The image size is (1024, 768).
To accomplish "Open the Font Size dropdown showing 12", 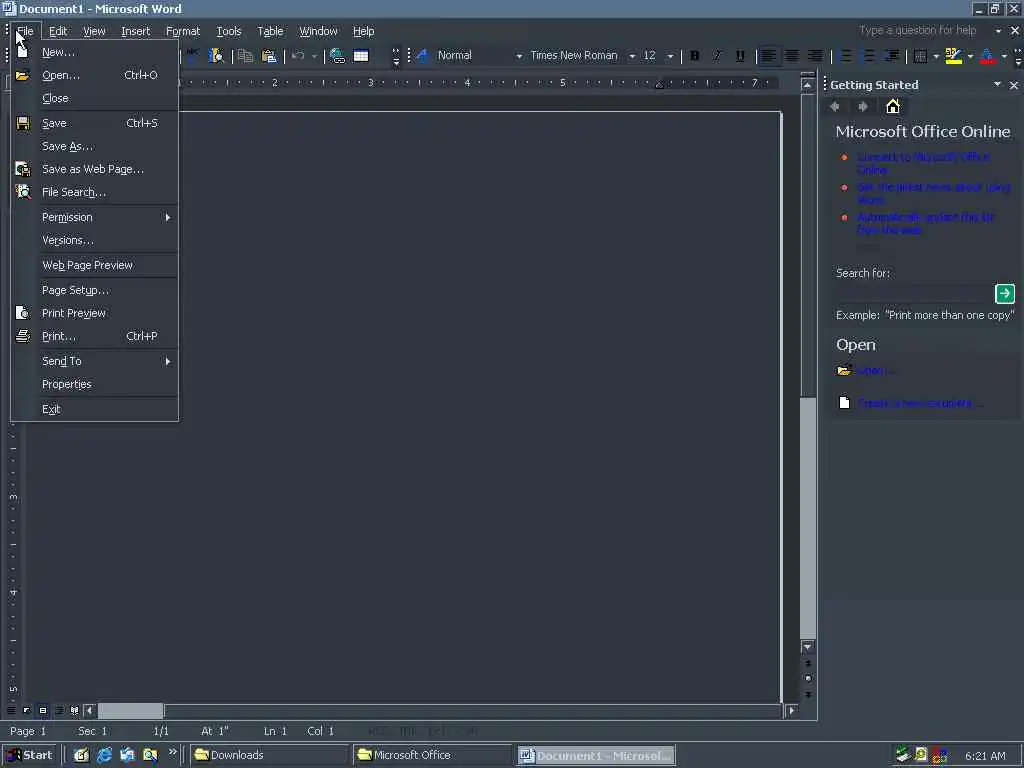I will 670,56.
